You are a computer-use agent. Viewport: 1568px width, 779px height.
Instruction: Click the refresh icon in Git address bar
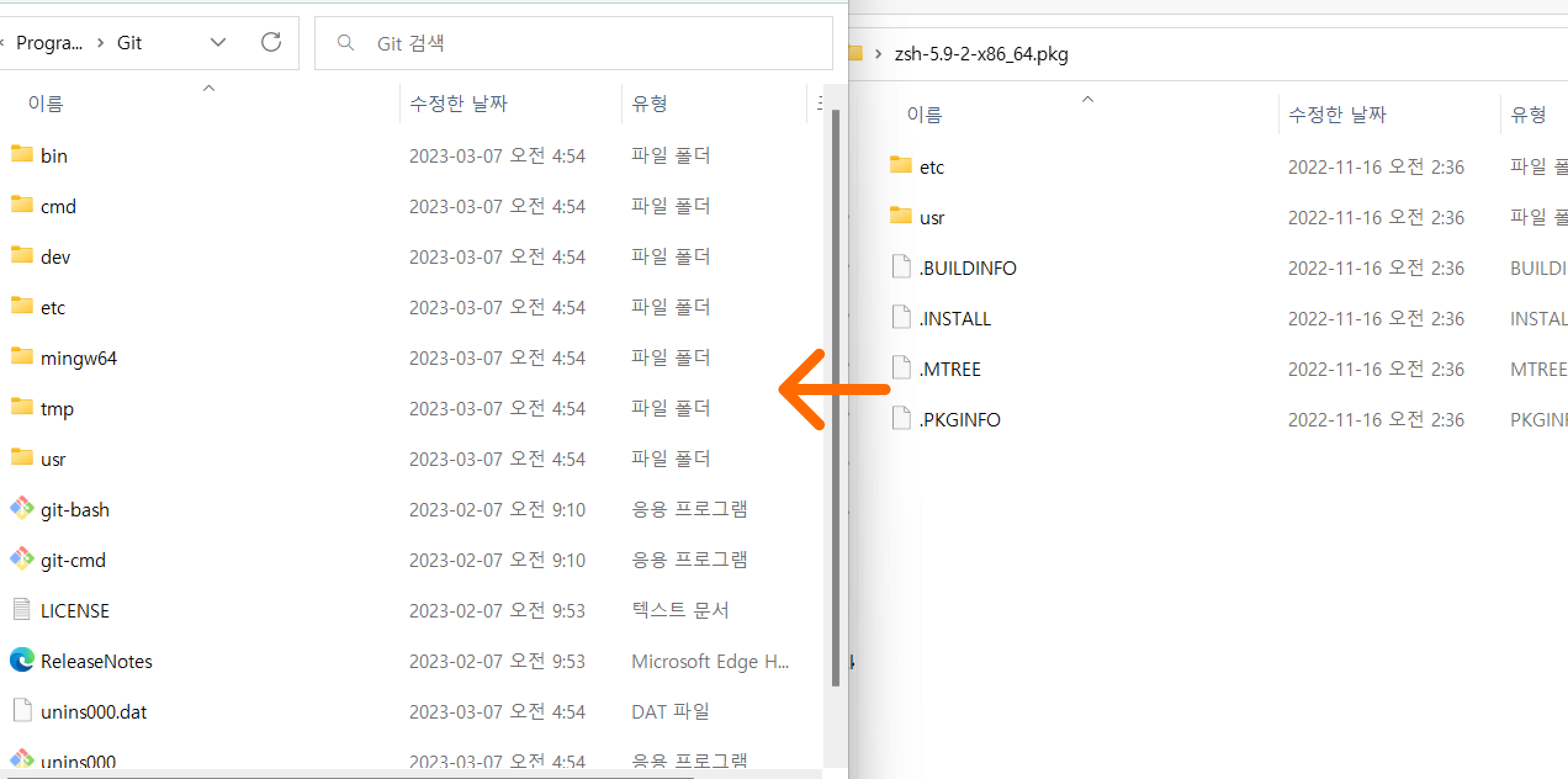tap(271, 42)
